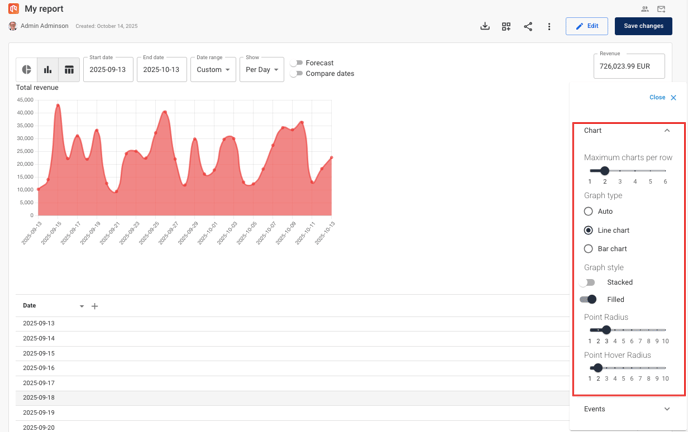Click the download report icon
688x432 pixels.
[x=485, y=26]
